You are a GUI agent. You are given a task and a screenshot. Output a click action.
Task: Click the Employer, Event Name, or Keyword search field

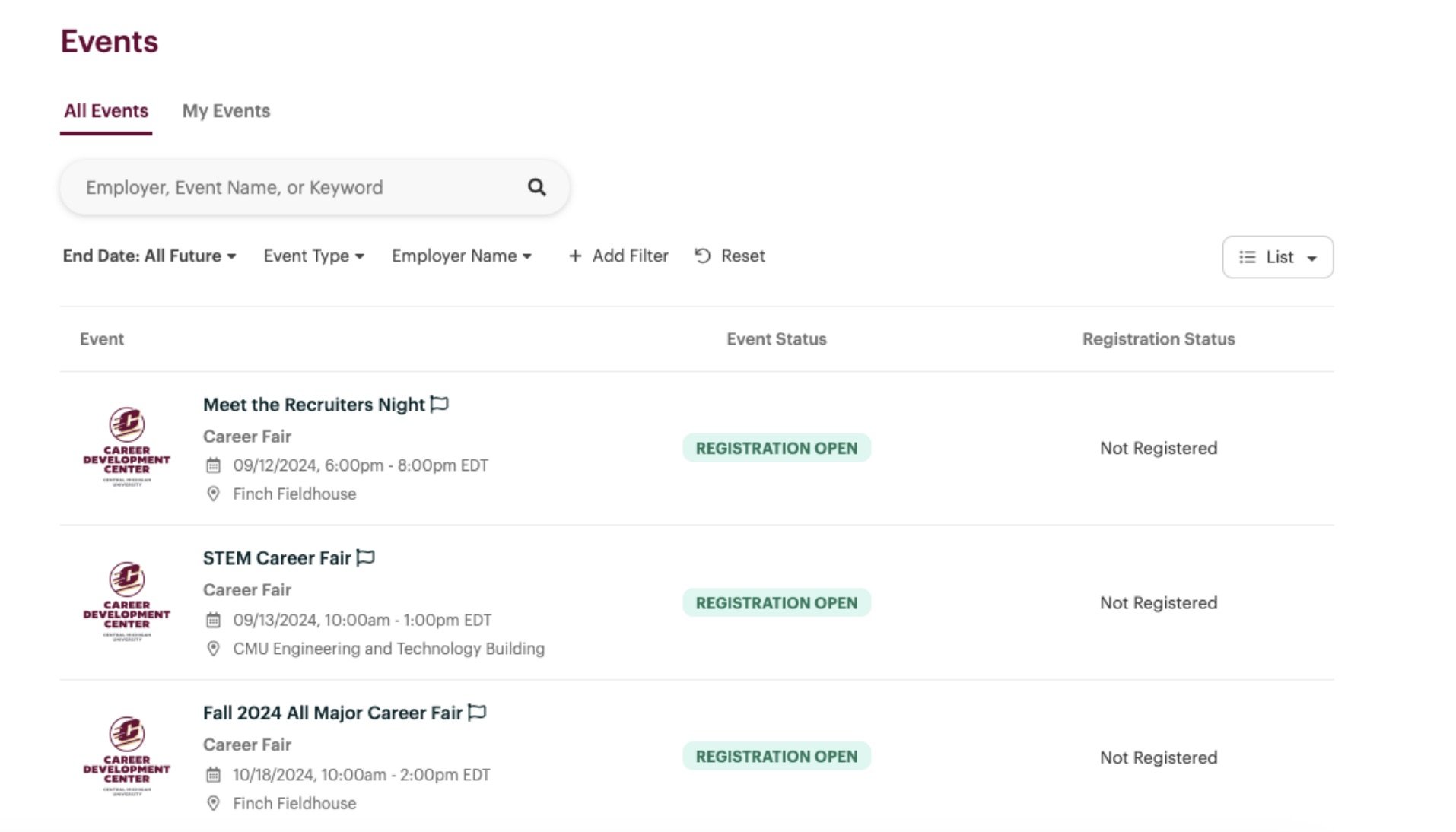point(297,186)
